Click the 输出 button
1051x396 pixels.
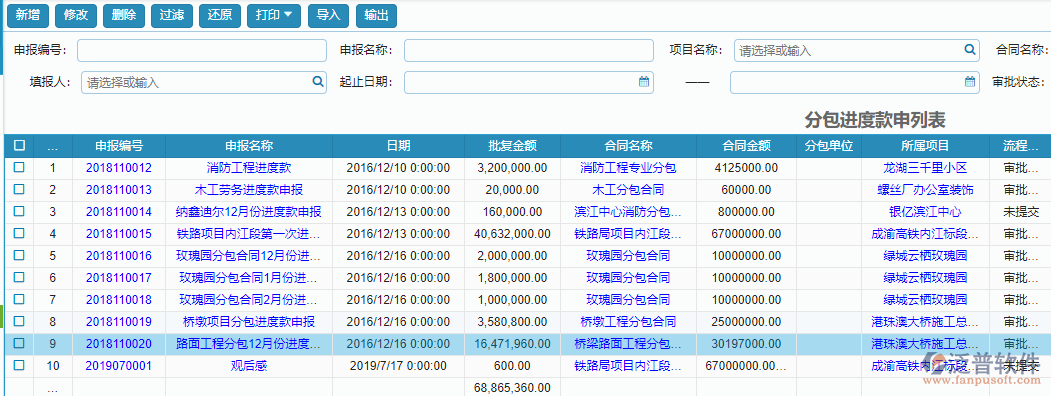(x=376, y=15)
